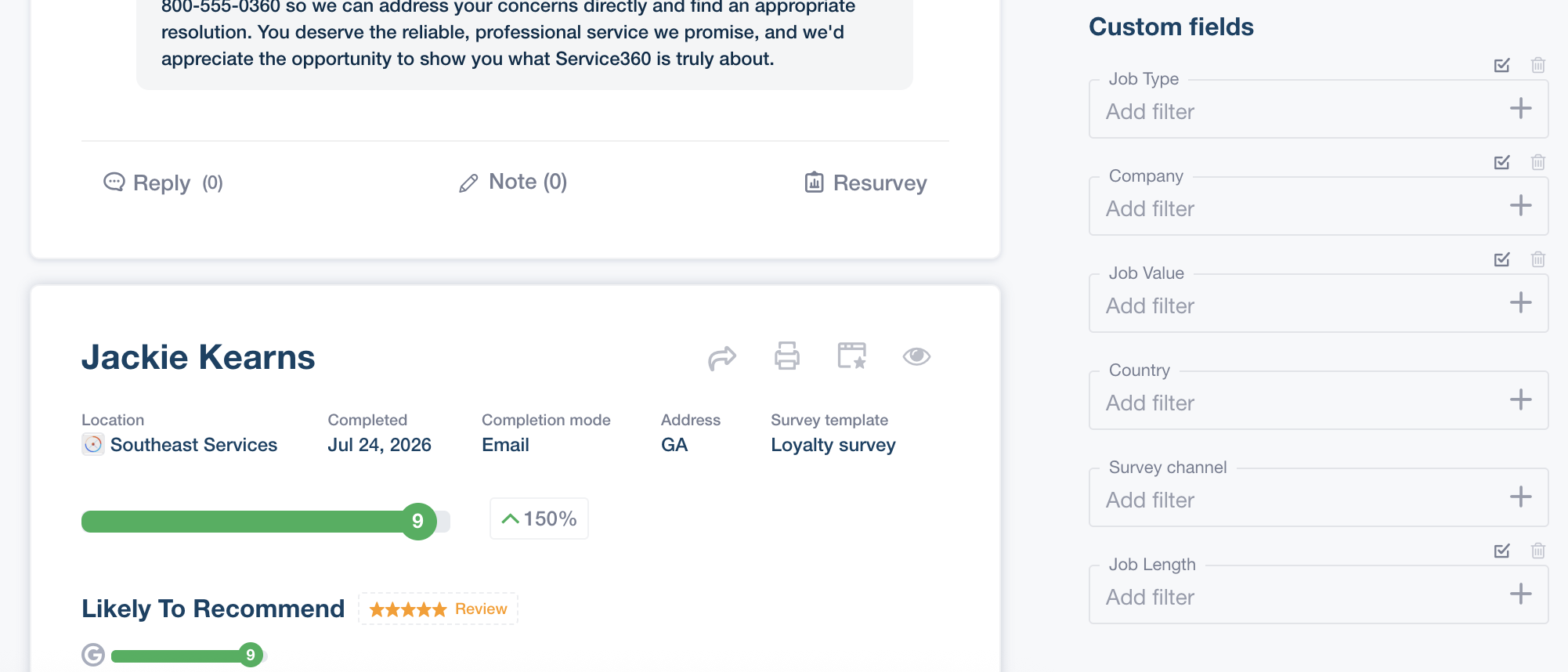Toggle the Job Length edit checkbox icon
Screen dimensions: 1568x672
pyautogui.click(x=1501, y=551)
